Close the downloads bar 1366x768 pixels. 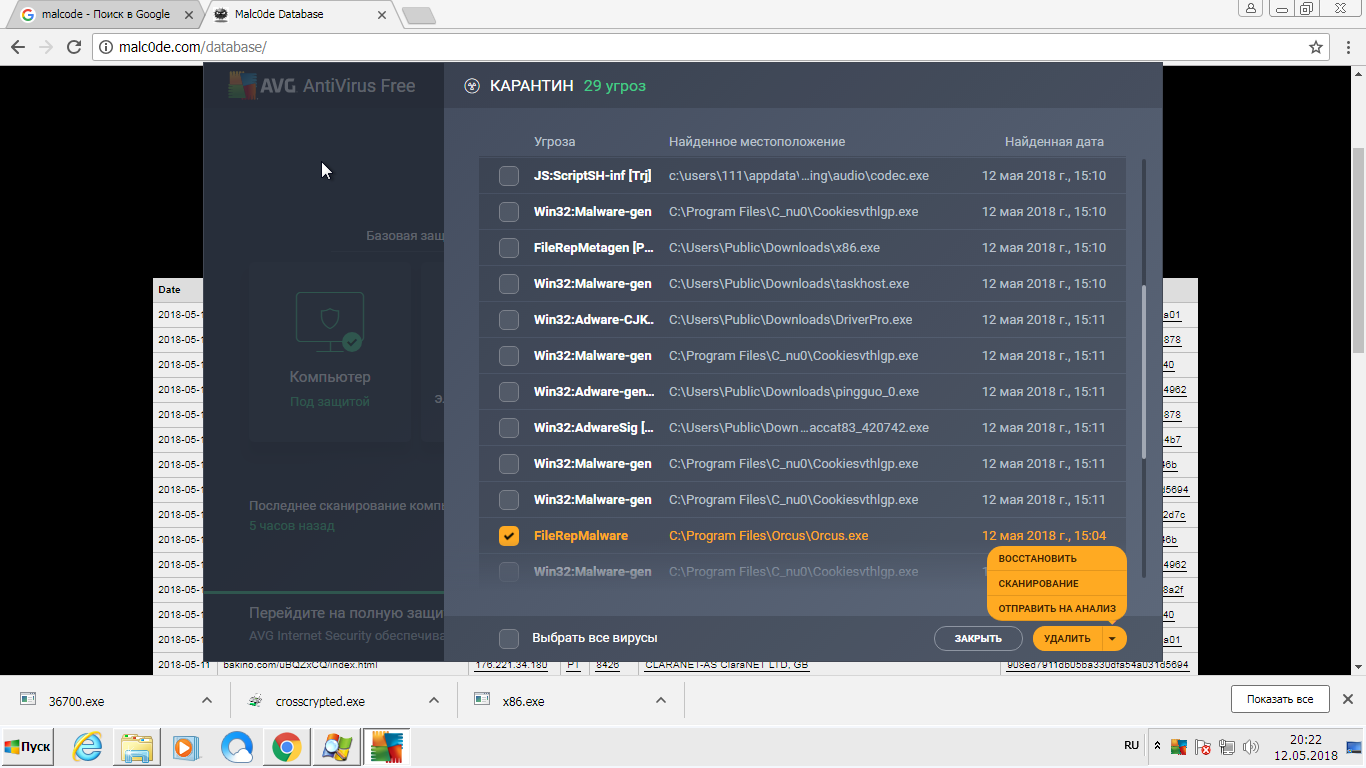[x=1347, y=699]
